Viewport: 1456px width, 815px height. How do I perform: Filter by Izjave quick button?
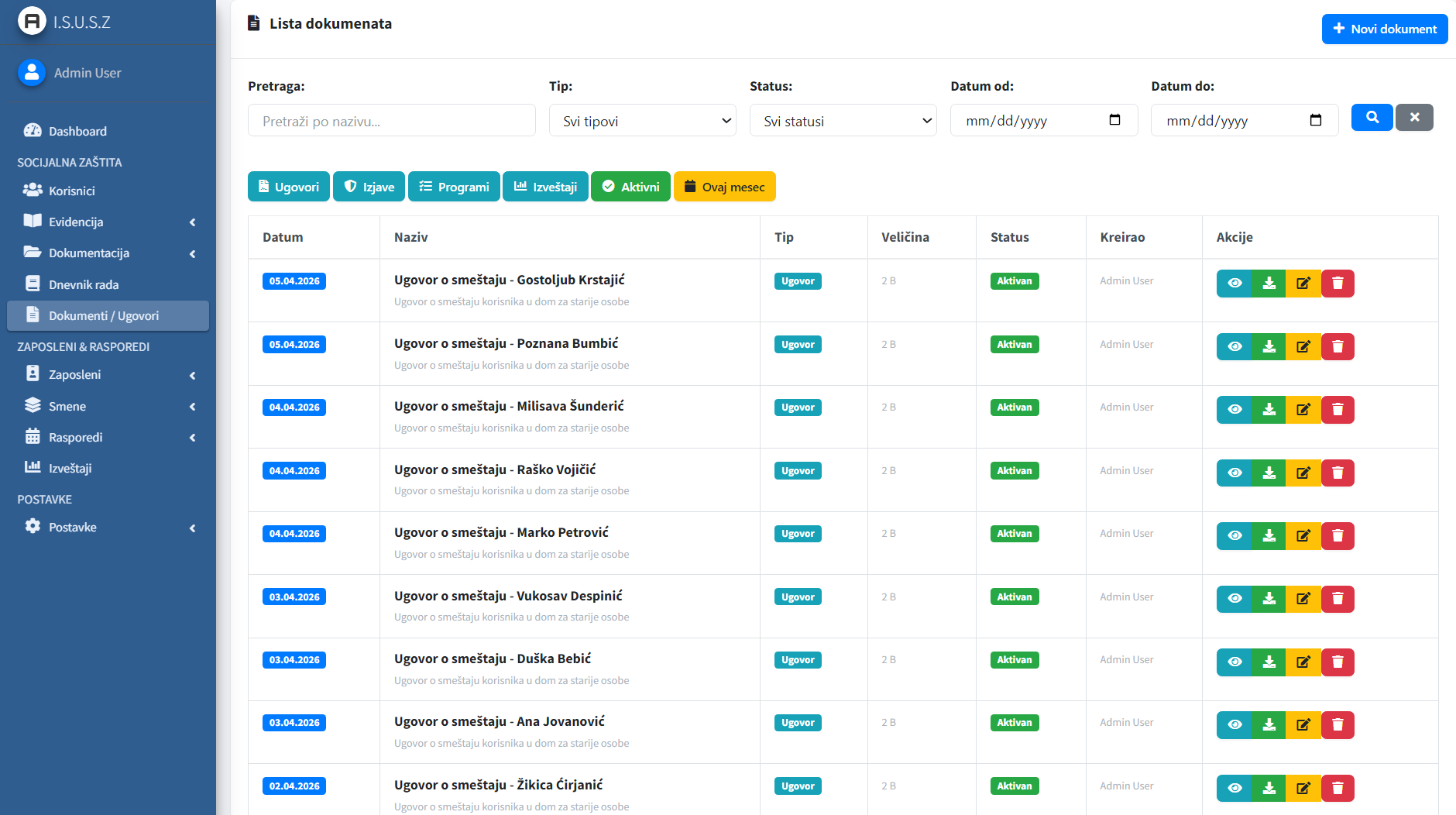coord(369,187)
